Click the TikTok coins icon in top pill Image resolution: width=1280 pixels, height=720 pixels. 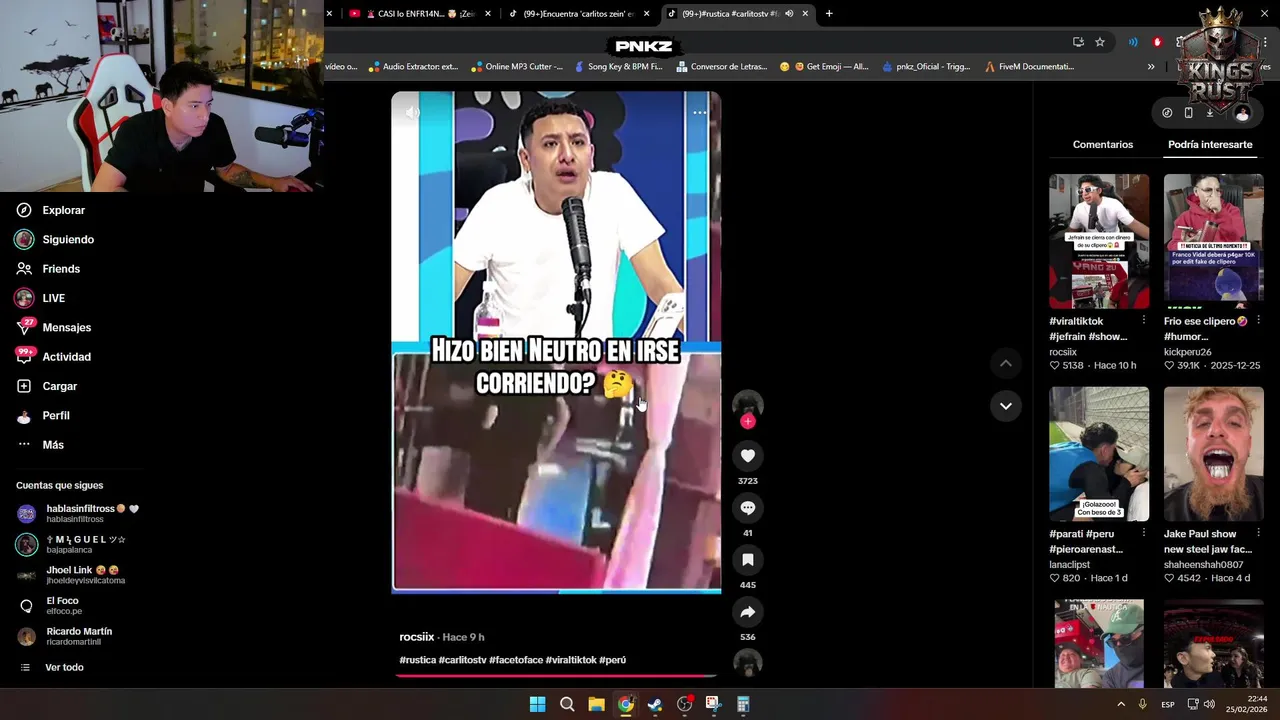(x=1167, y=113)
